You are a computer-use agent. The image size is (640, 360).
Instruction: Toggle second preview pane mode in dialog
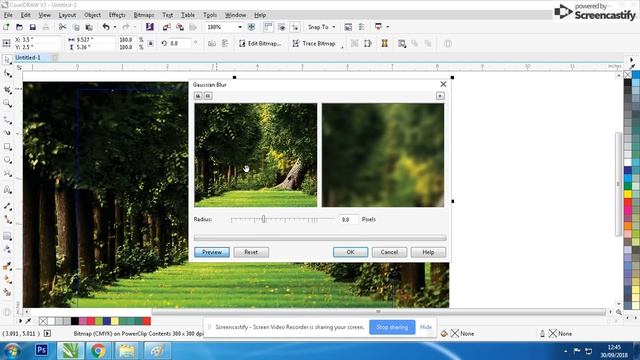point(208,96)
